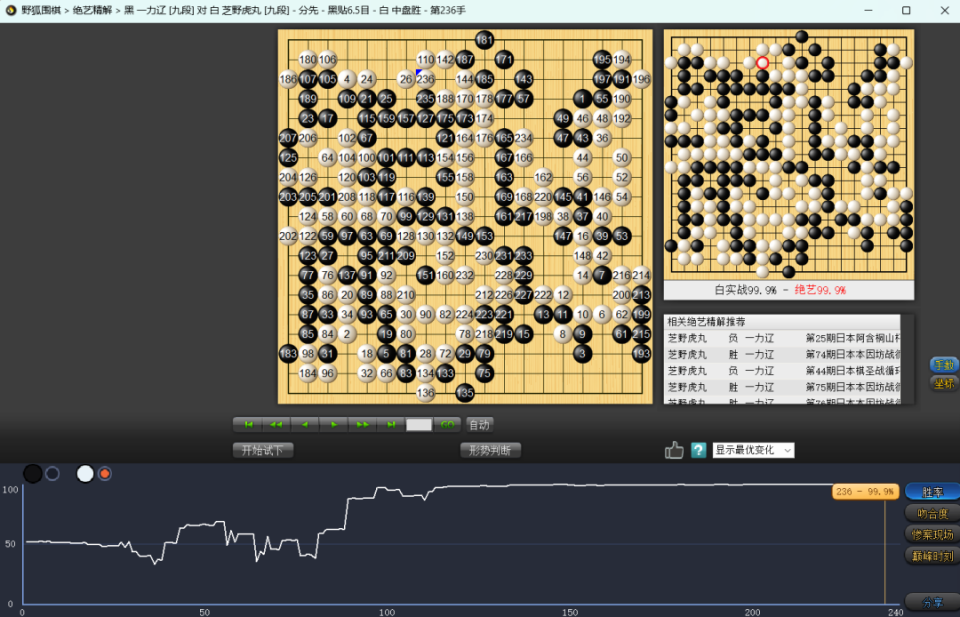The height and width of the screenshot is (617, 960).
Task: Open the 显示最优变化 dropdown
Action: [x=753, y=451]
